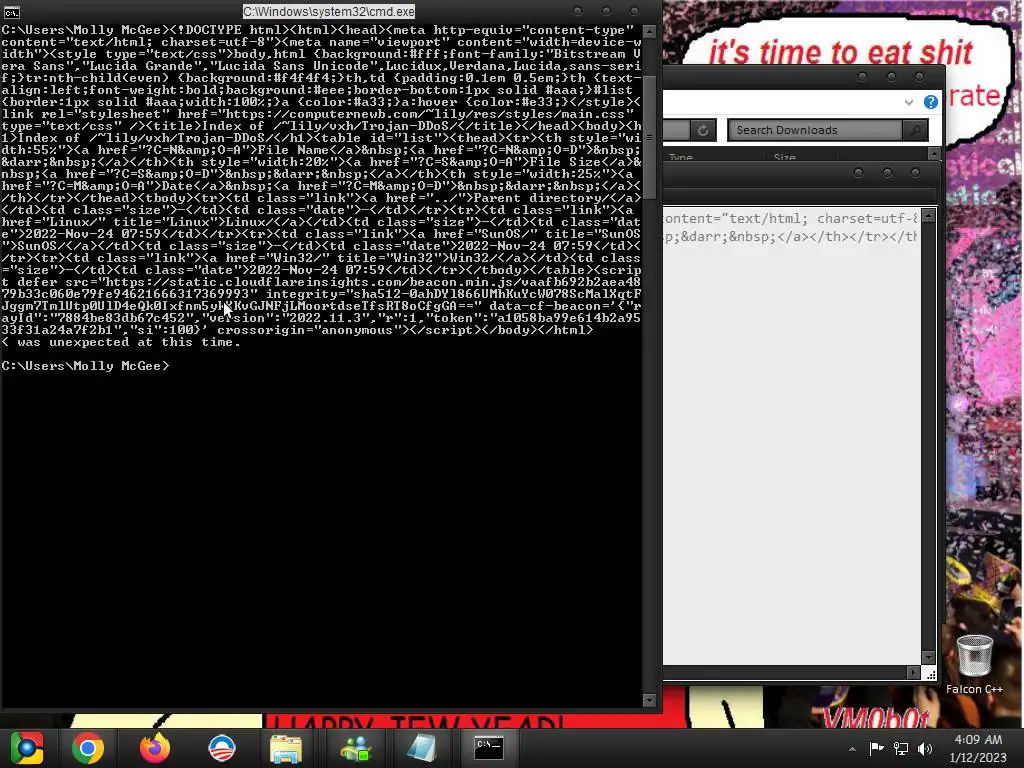The image size is (1024, 768).
Task: Click the middle Notepad window title circle button
Action: coord(887,172)
